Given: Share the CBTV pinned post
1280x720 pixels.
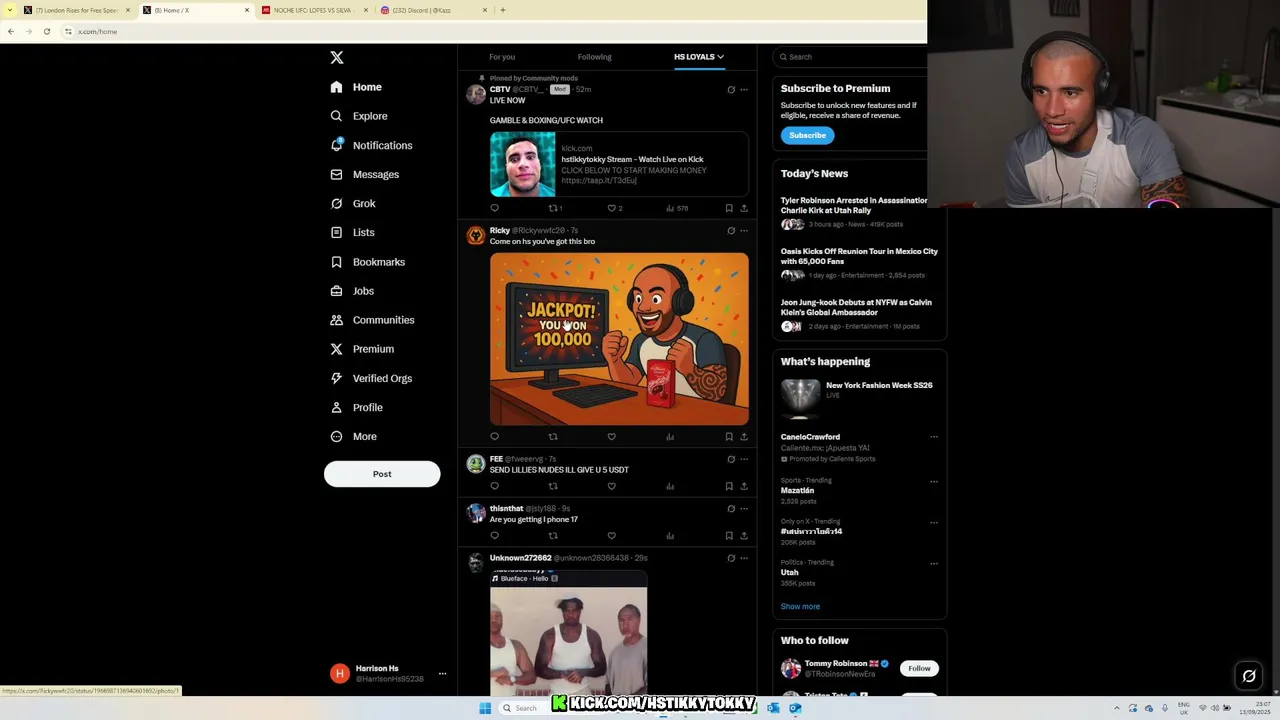Looking at the screenshot, I should click(744, 208).
